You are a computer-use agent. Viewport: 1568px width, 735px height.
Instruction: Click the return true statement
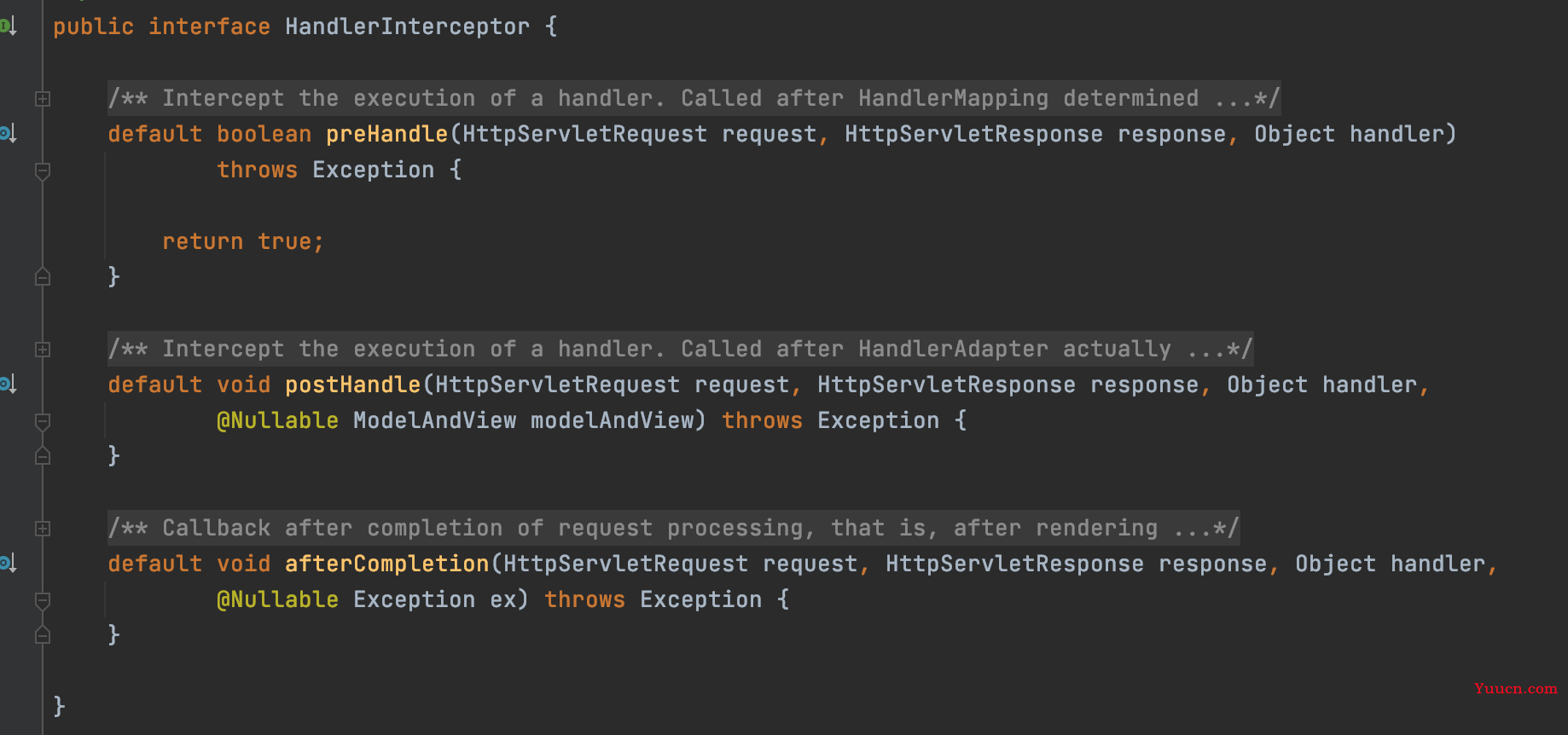tap(243, 241)
